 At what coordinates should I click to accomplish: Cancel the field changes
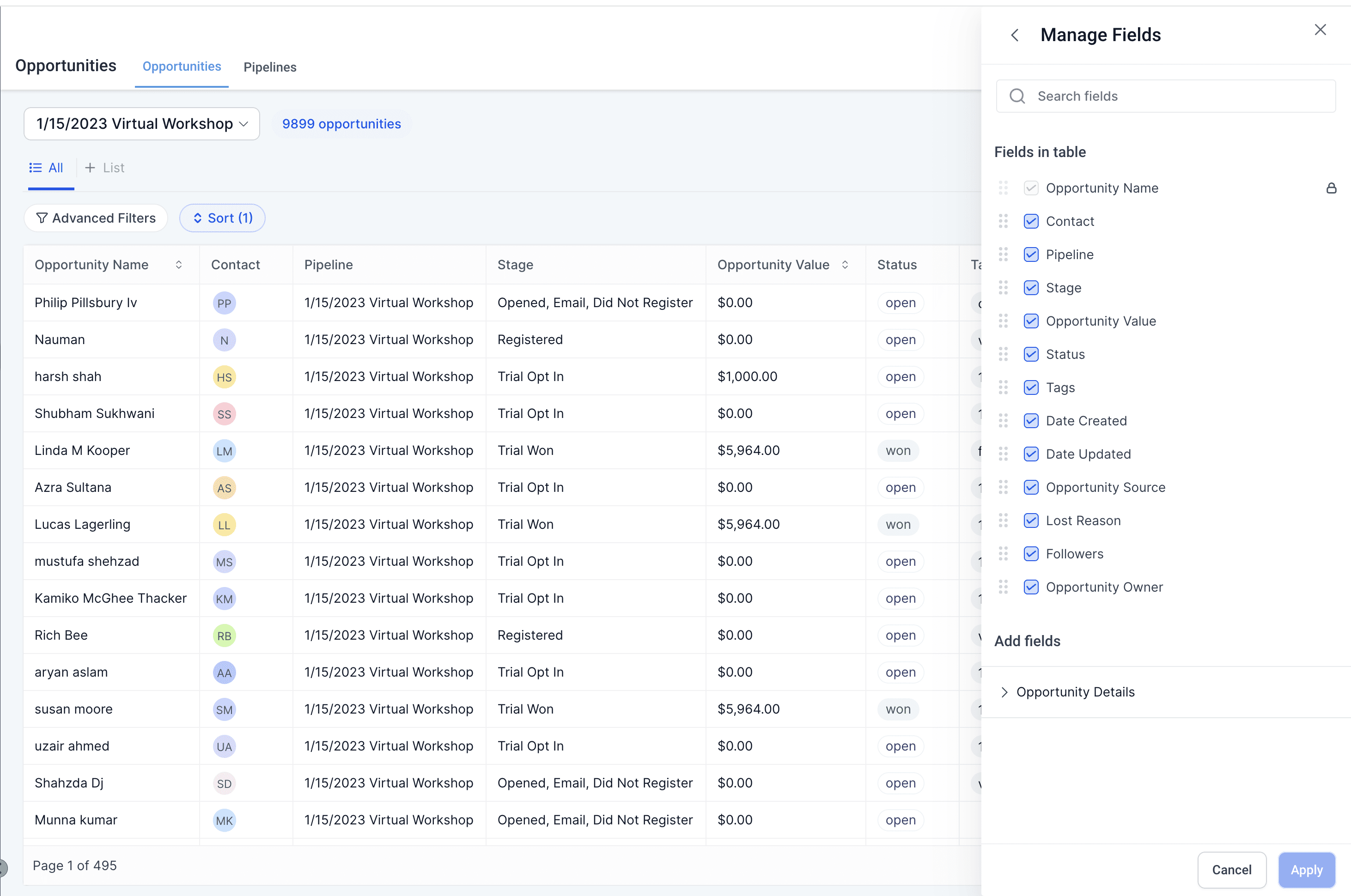[1231, 870]
